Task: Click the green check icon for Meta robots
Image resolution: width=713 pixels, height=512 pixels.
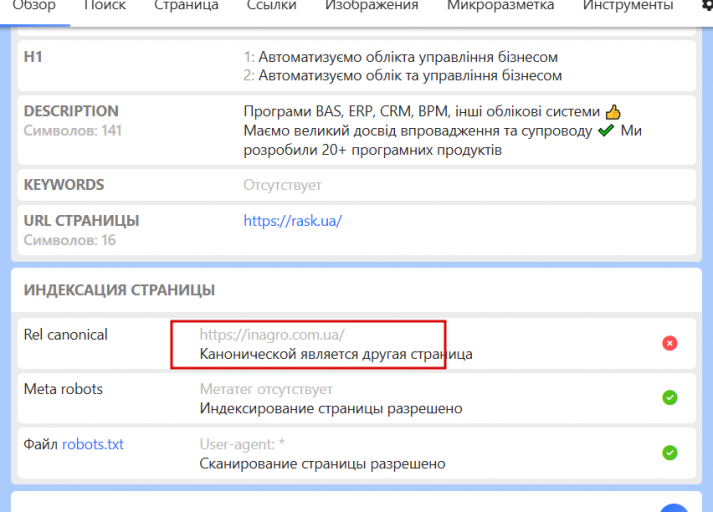Action: click(669, 398)
